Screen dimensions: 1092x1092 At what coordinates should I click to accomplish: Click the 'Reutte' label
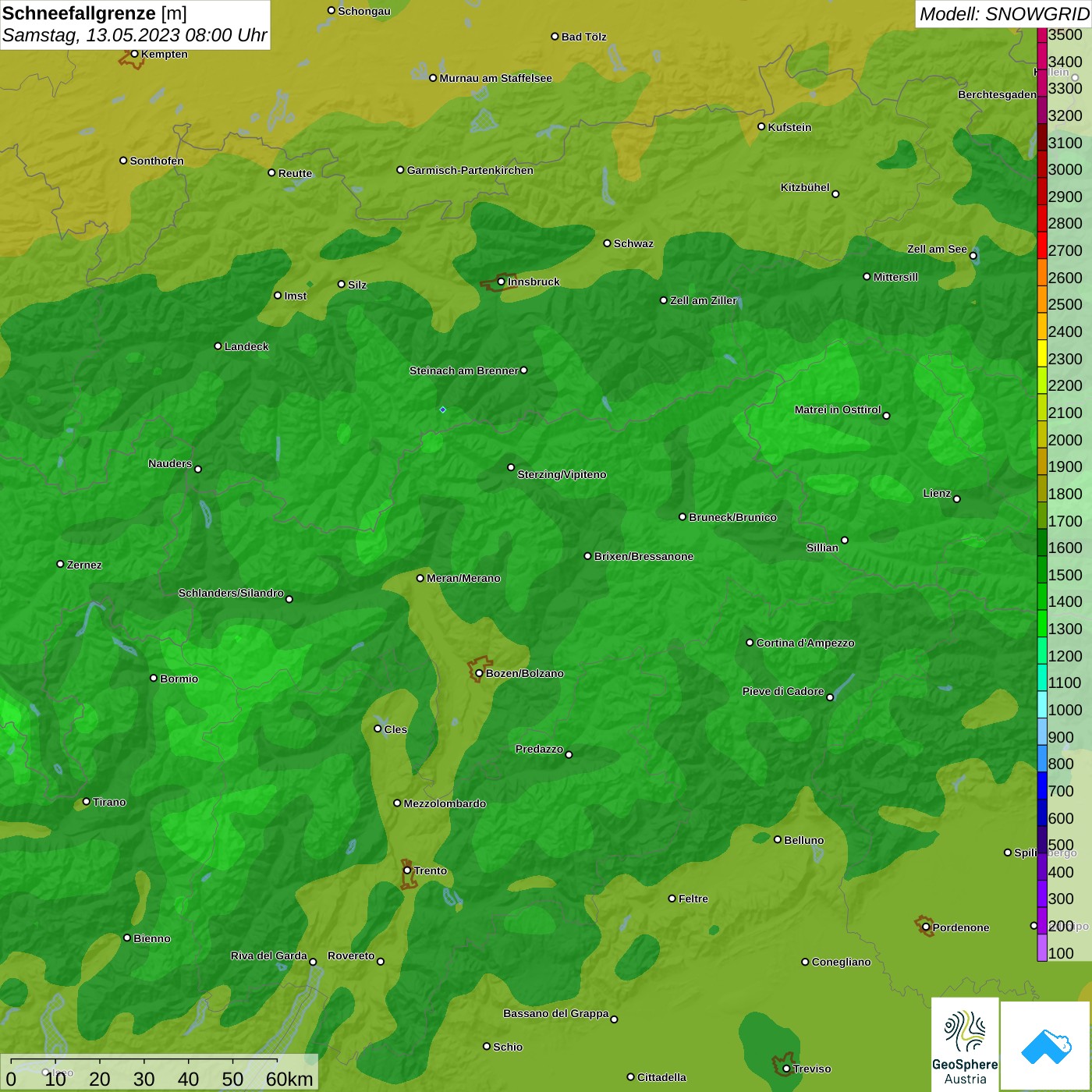[296, 173]
